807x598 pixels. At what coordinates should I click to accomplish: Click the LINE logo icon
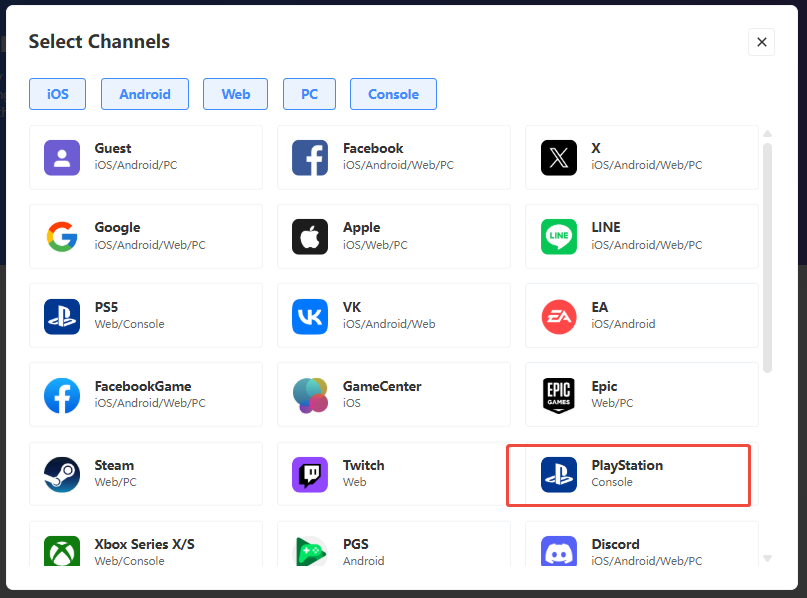click(559, 237)
